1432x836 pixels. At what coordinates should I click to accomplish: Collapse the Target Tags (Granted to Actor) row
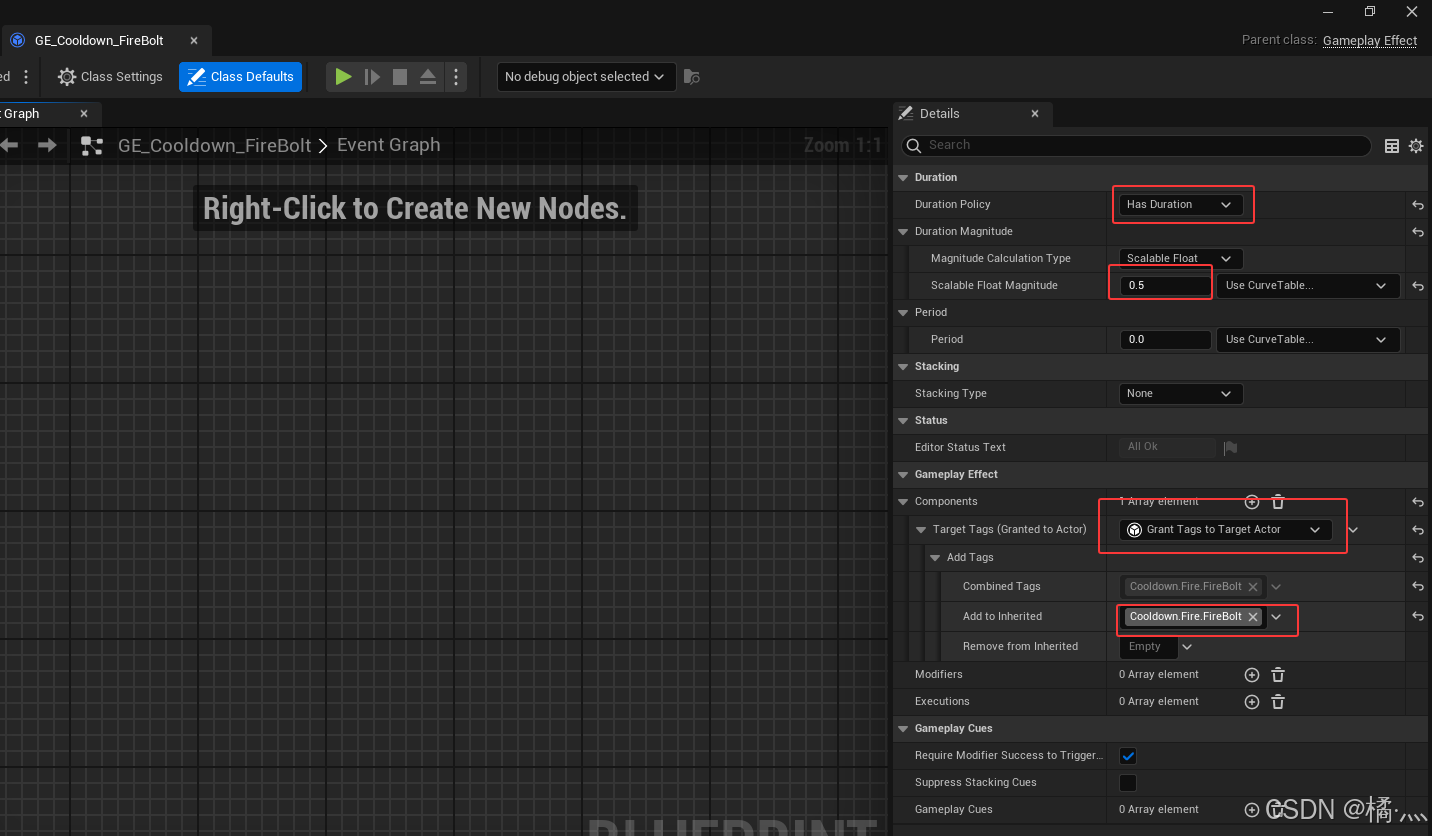(x=922, y=530)
